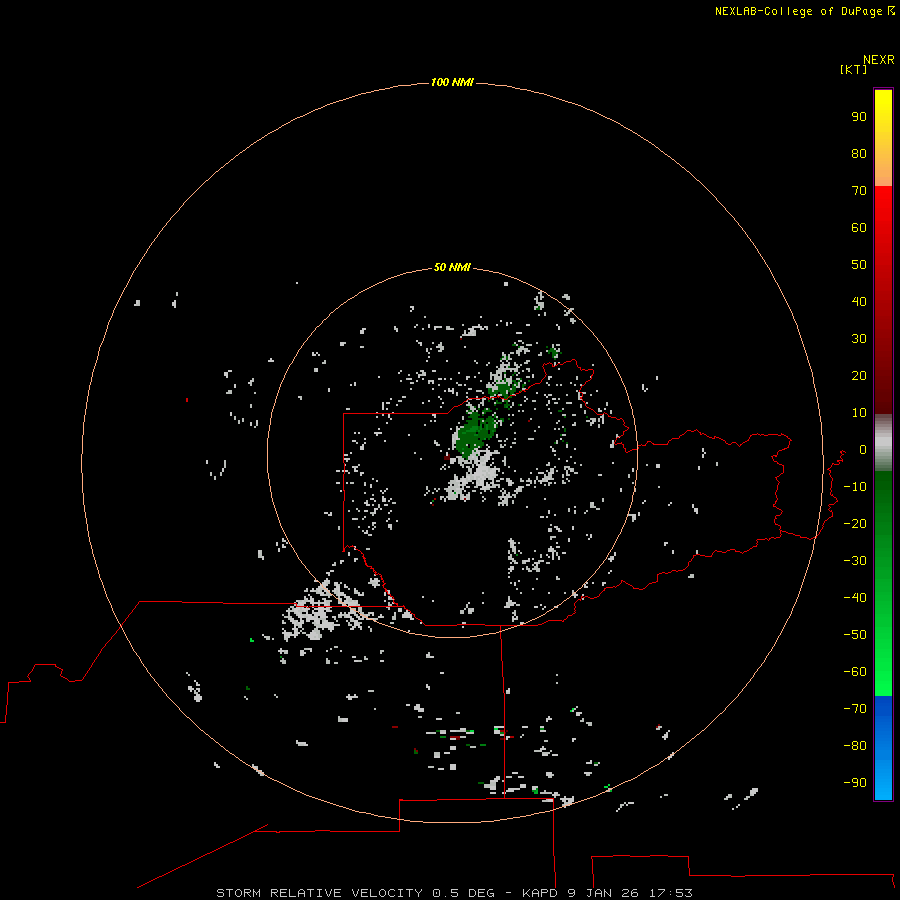Click the gray zero-velocity segment of color bar

coord(883,443)
